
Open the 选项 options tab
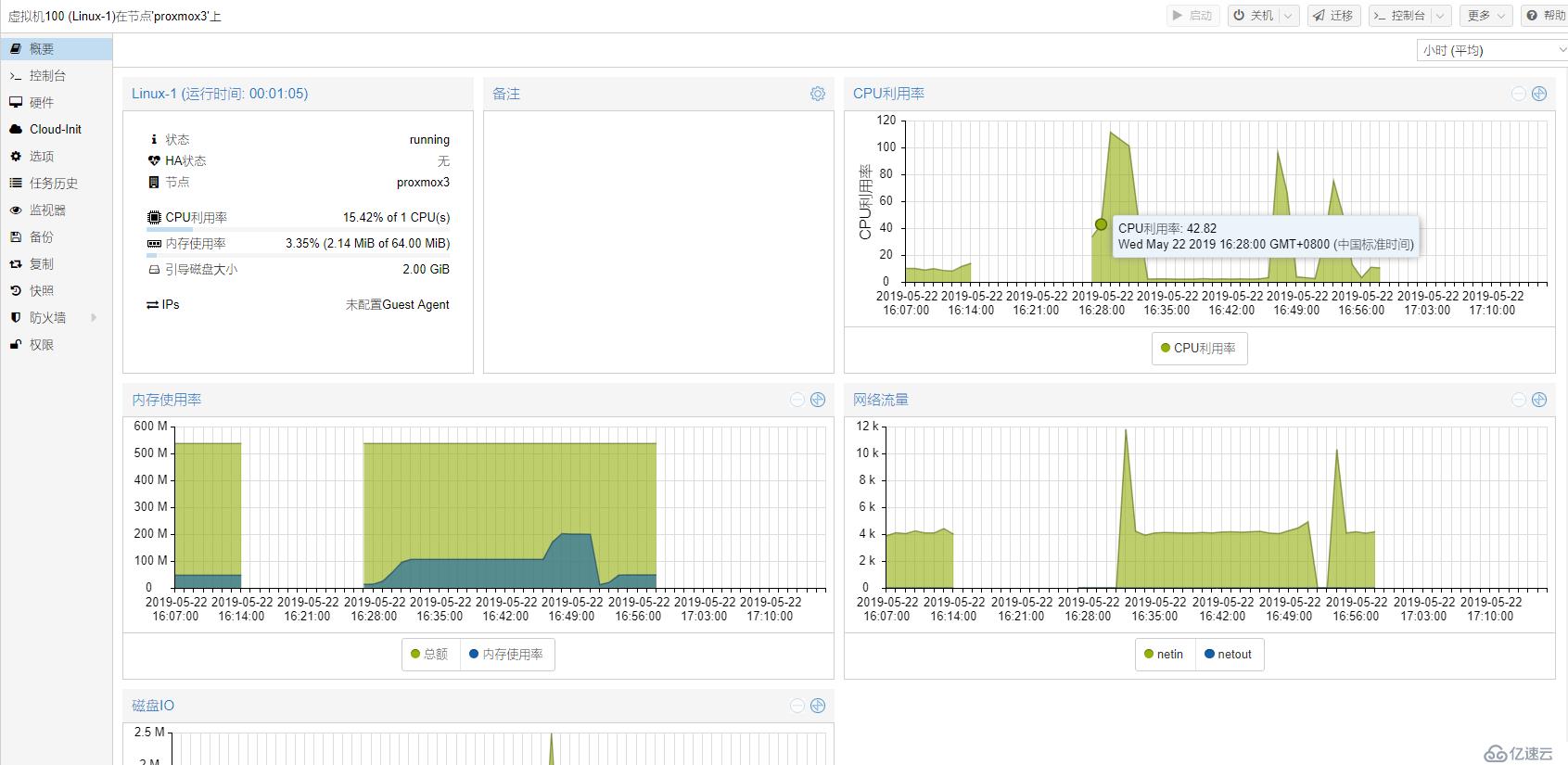point(56,156)
